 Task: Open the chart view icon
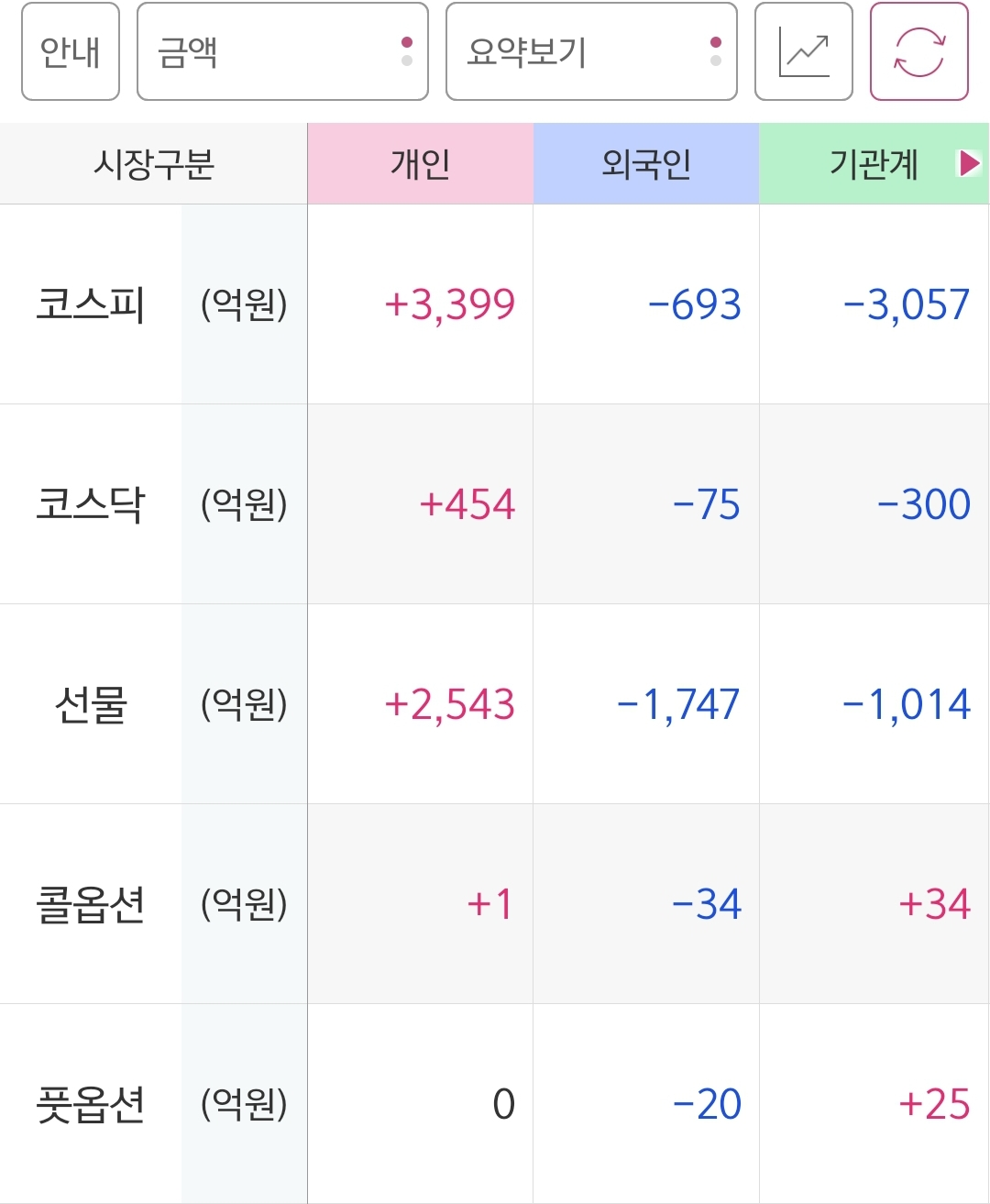tap(803, 51)
